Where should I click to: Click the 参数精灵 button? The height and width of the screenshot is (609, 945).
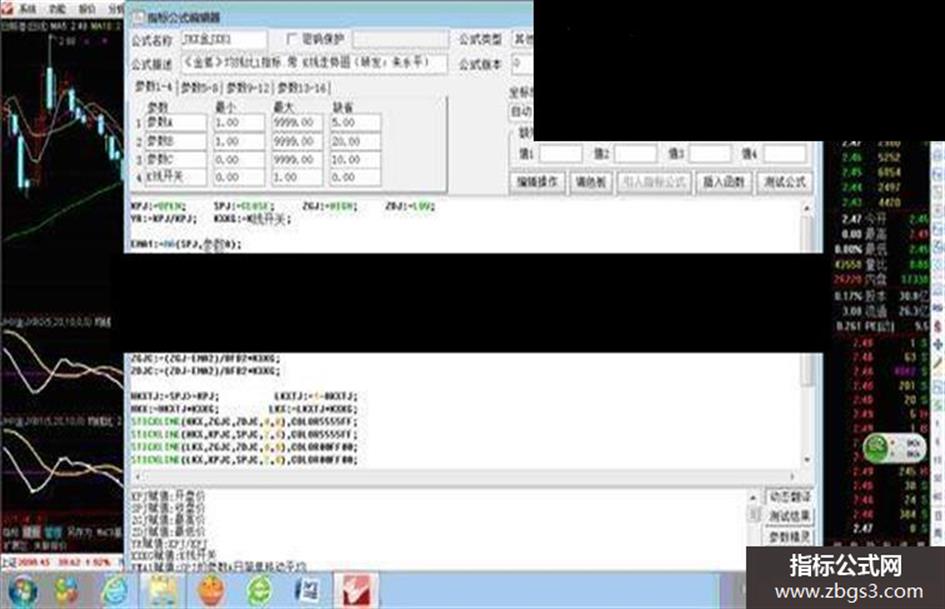pyautogui.click(x=790, y=536)
